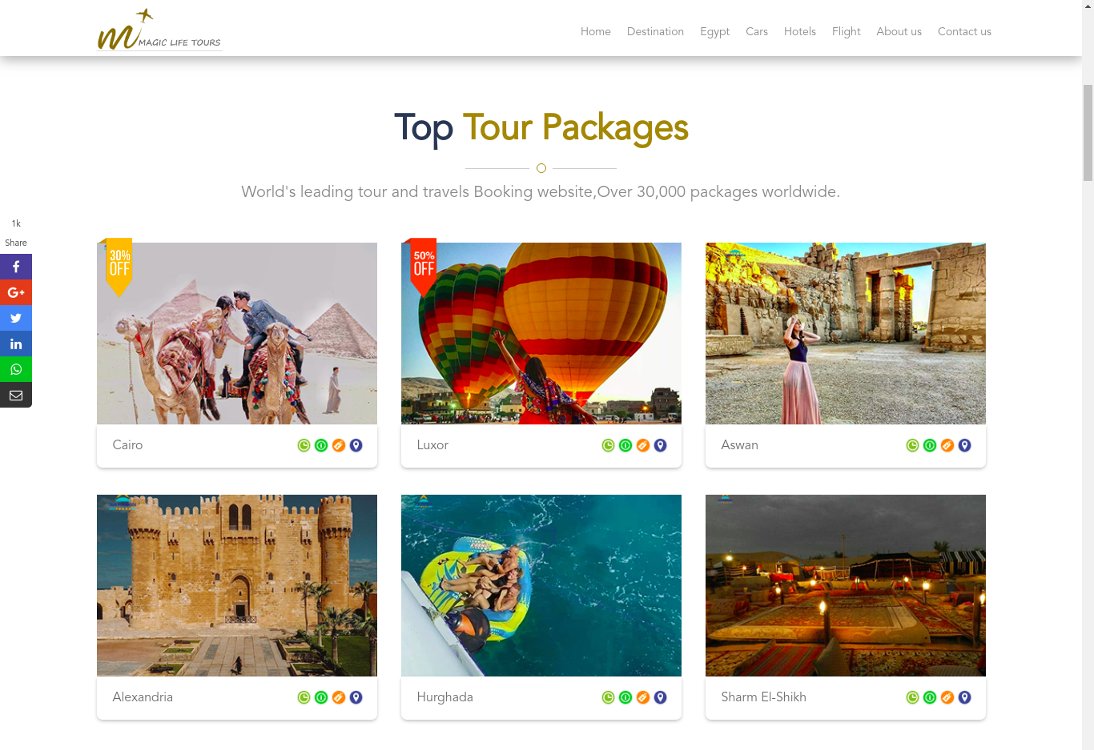Click Hurghada card's green info icon

[625, 697]
